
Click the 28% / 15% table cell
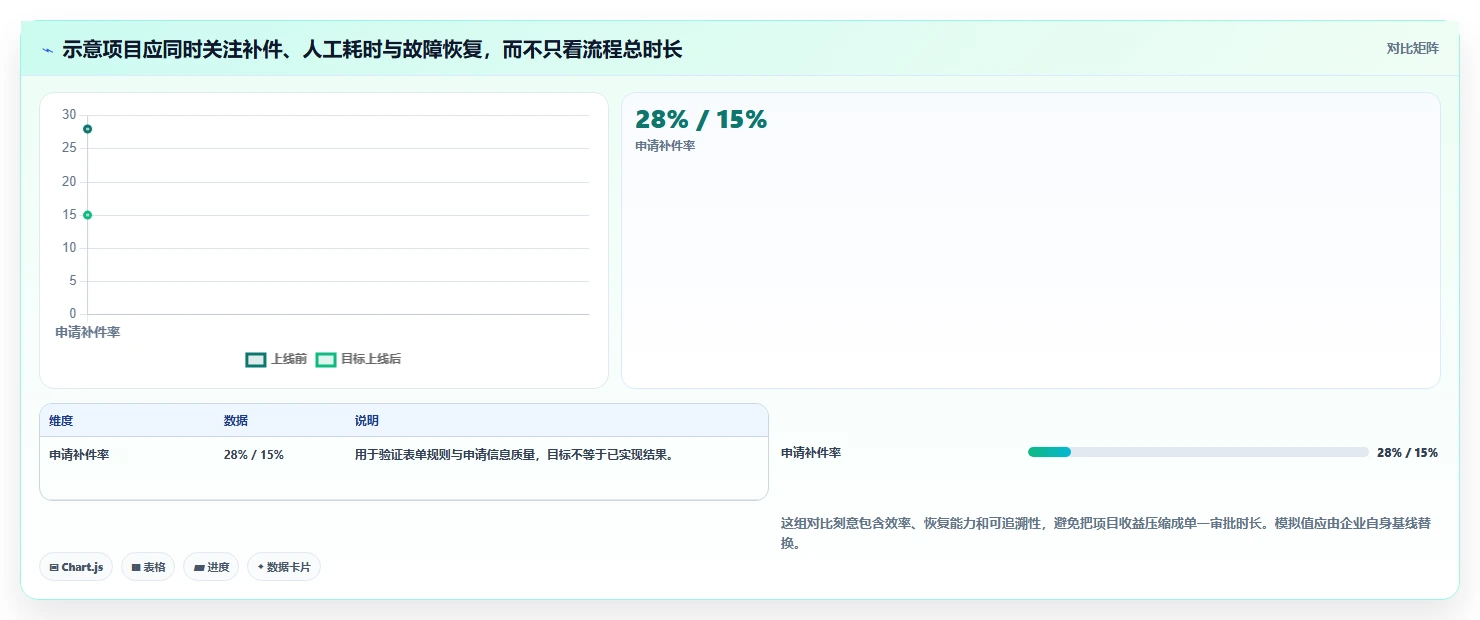tap(254, 455)
